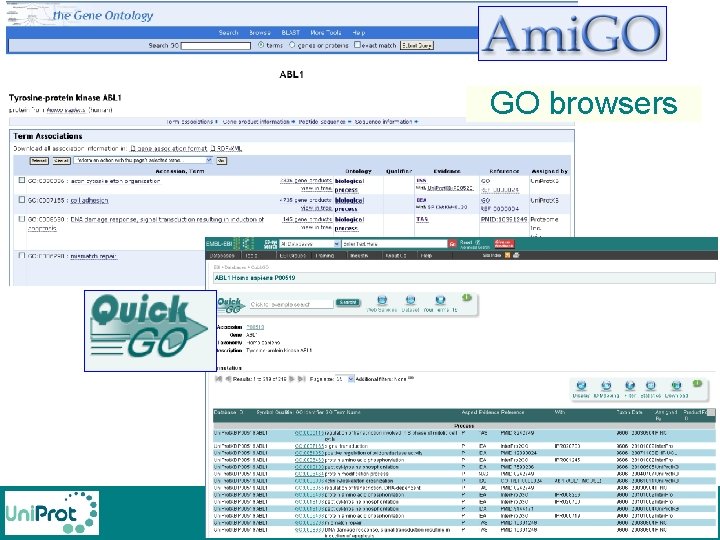Viewport: 720px width, 540px height.
Task: Click the green help balloon beside Your Terms
Action: pos(467,298)
